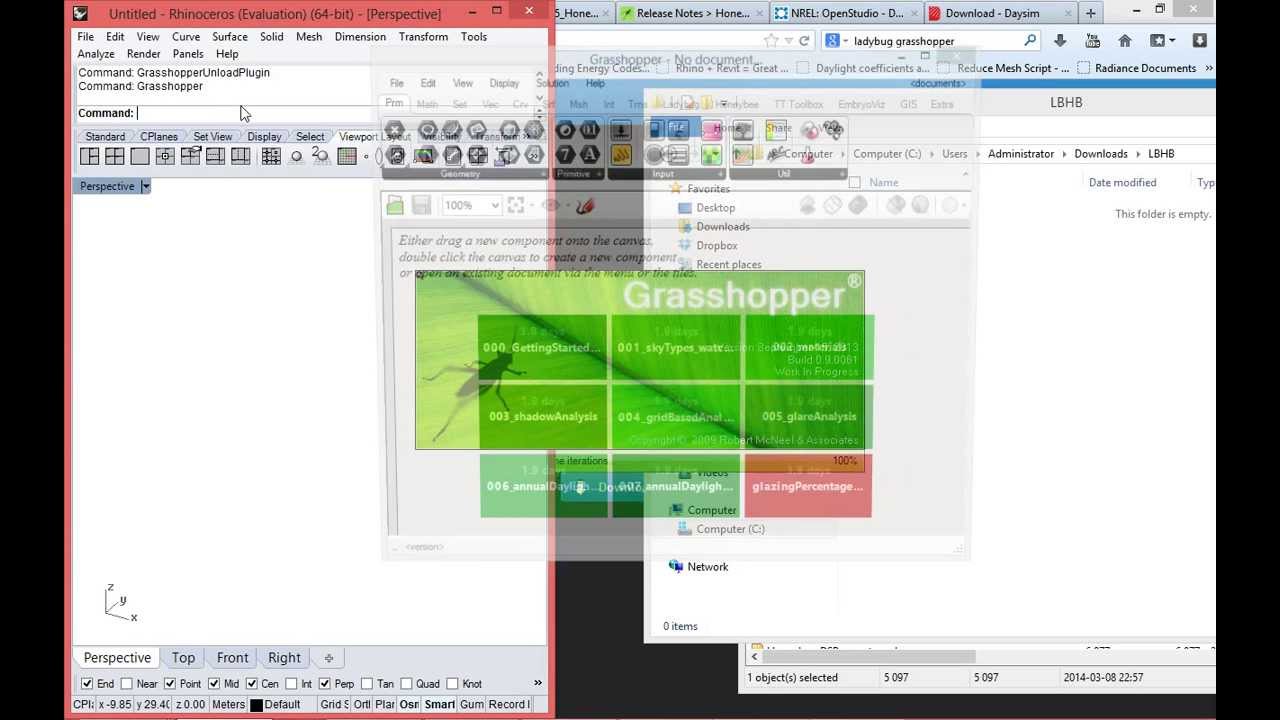Toggle SmartTrack in the Rhino status bar

pos(439,705)
